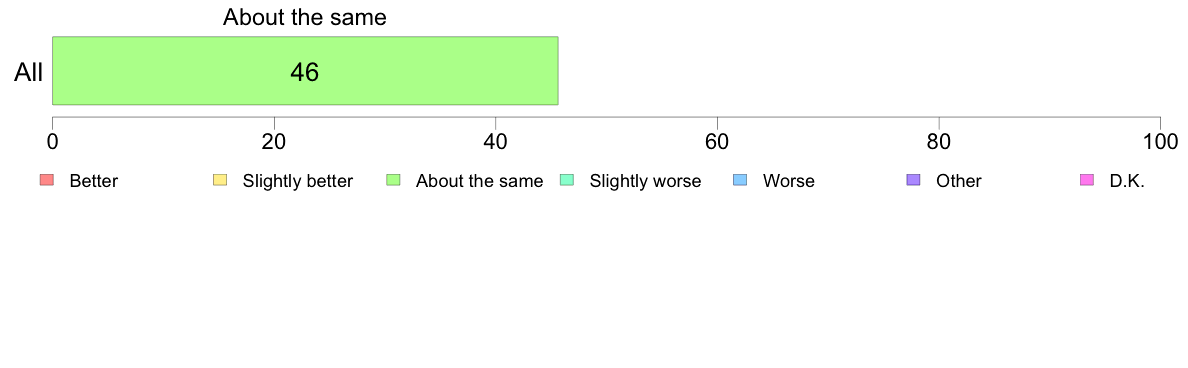Viewport: 1188px width, 368px height.
Task: Click the 'All' row label
Action: pyautogui.click(x=29, y=73)
